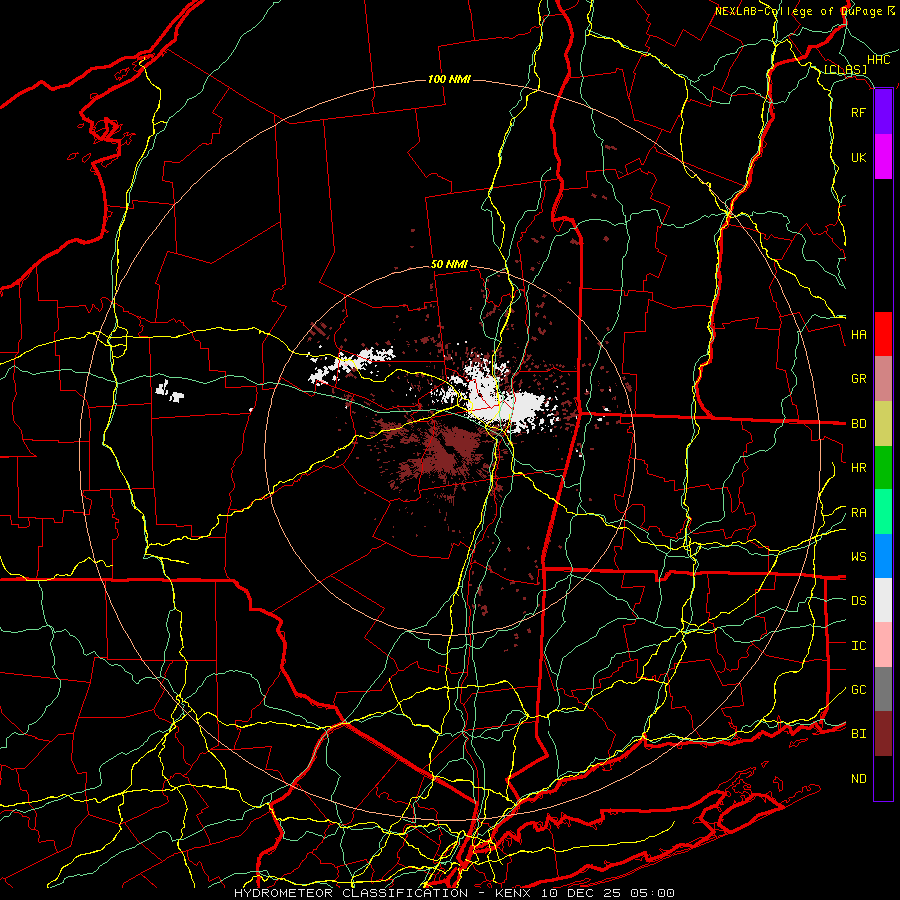Click the HR legend label
Viewport: 900px width, 900px height.
pyautogui.click(x=858, y=468)
